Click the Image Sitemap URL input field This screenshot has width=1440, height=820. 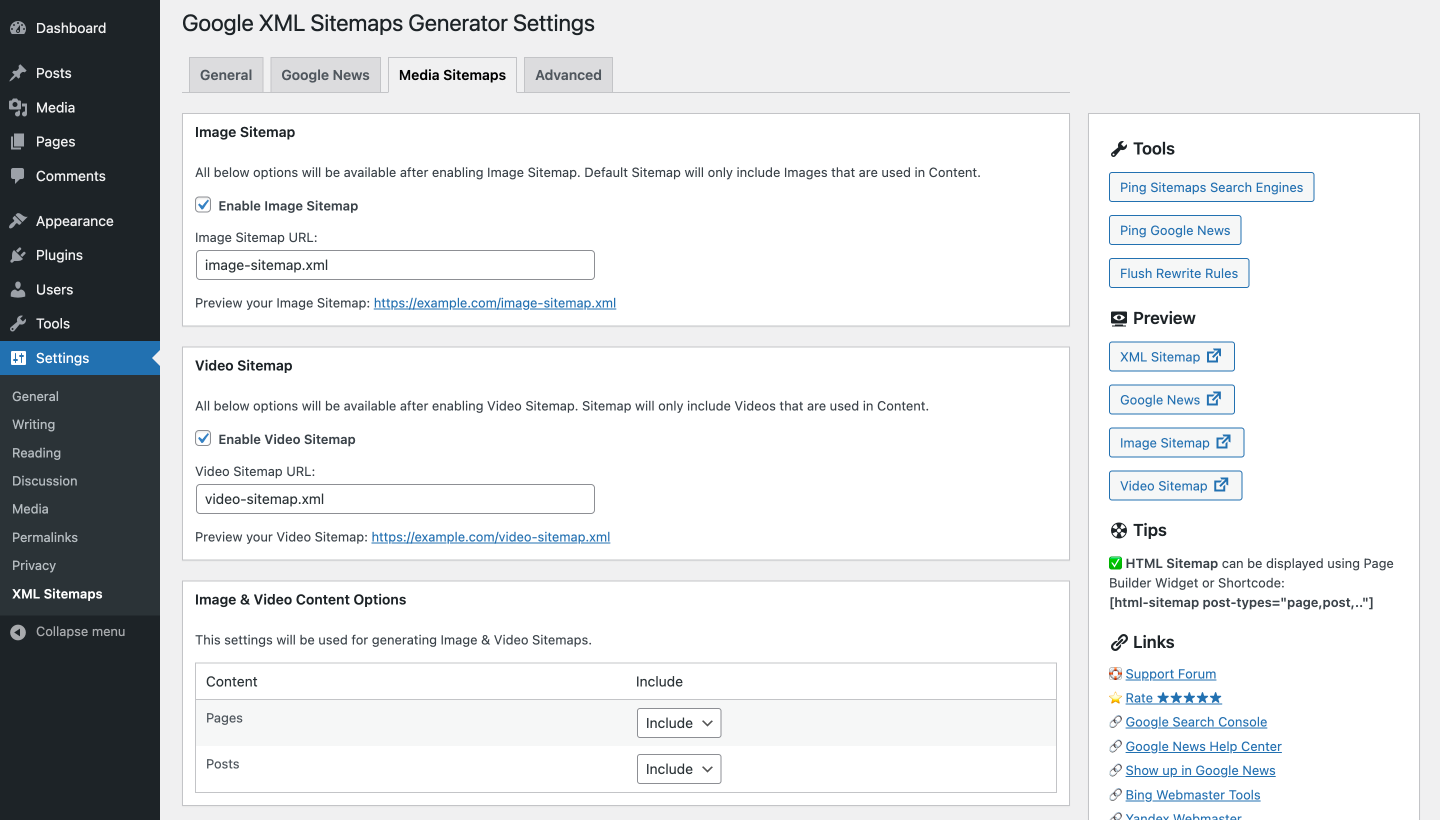click(x=395, y=265)
